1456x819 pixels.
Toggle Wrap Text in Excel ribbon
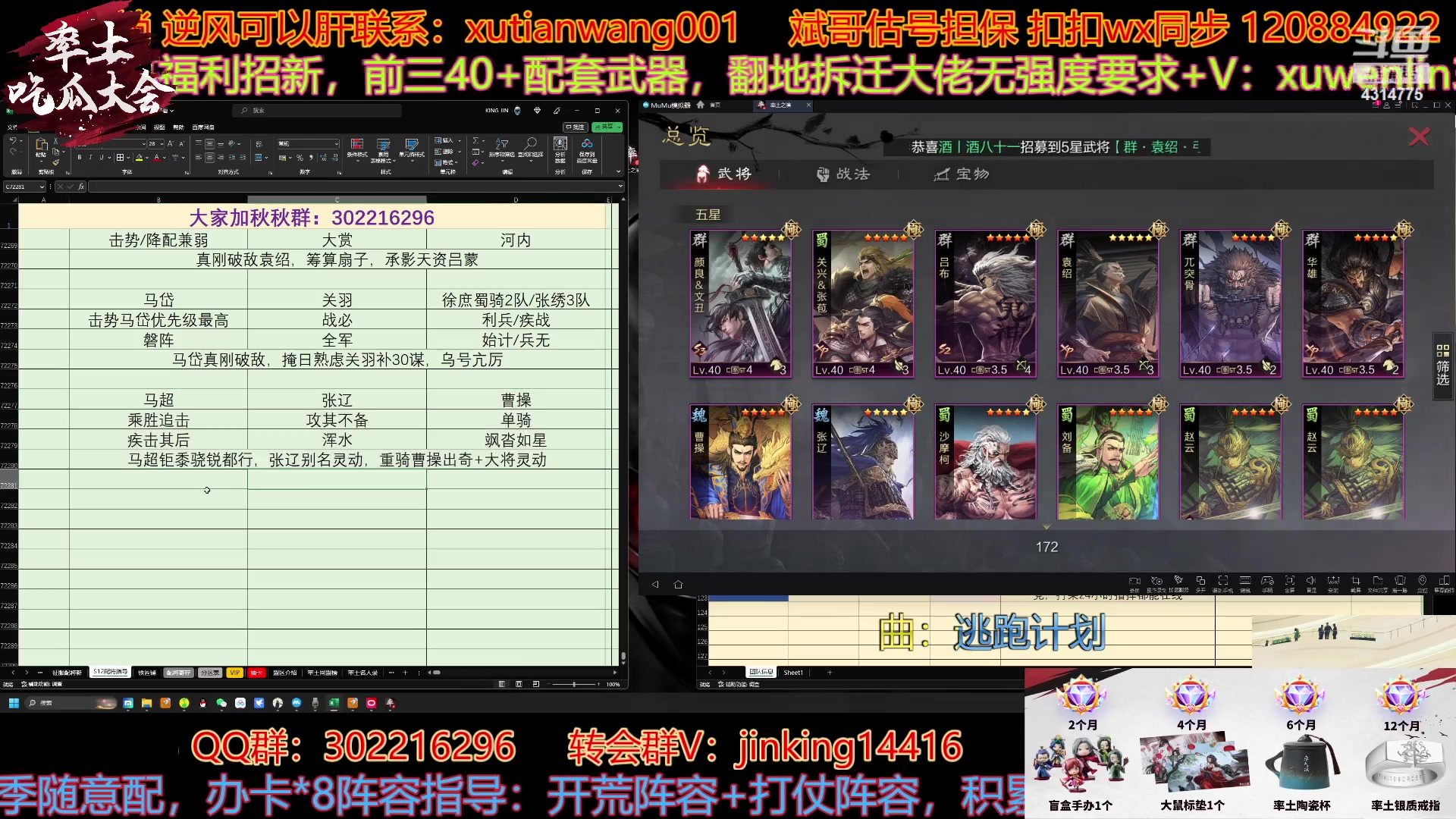(259, 143)
